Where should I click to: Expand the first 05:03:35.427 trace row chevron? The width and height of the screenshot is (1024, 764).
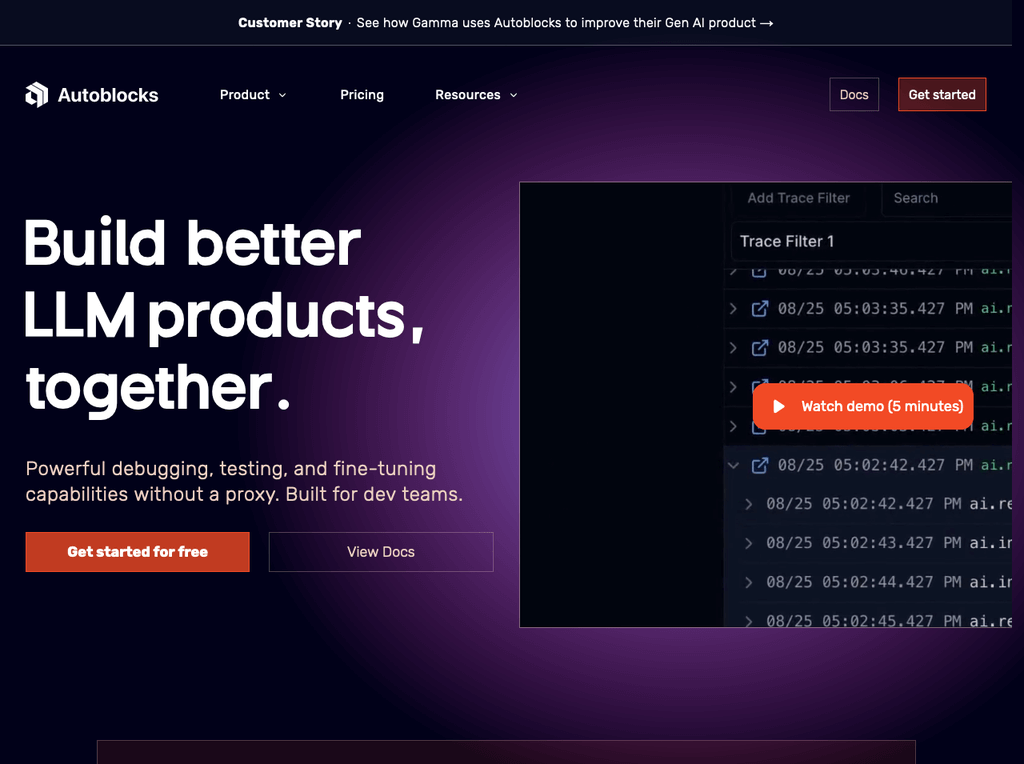click(x=733, y=308)
